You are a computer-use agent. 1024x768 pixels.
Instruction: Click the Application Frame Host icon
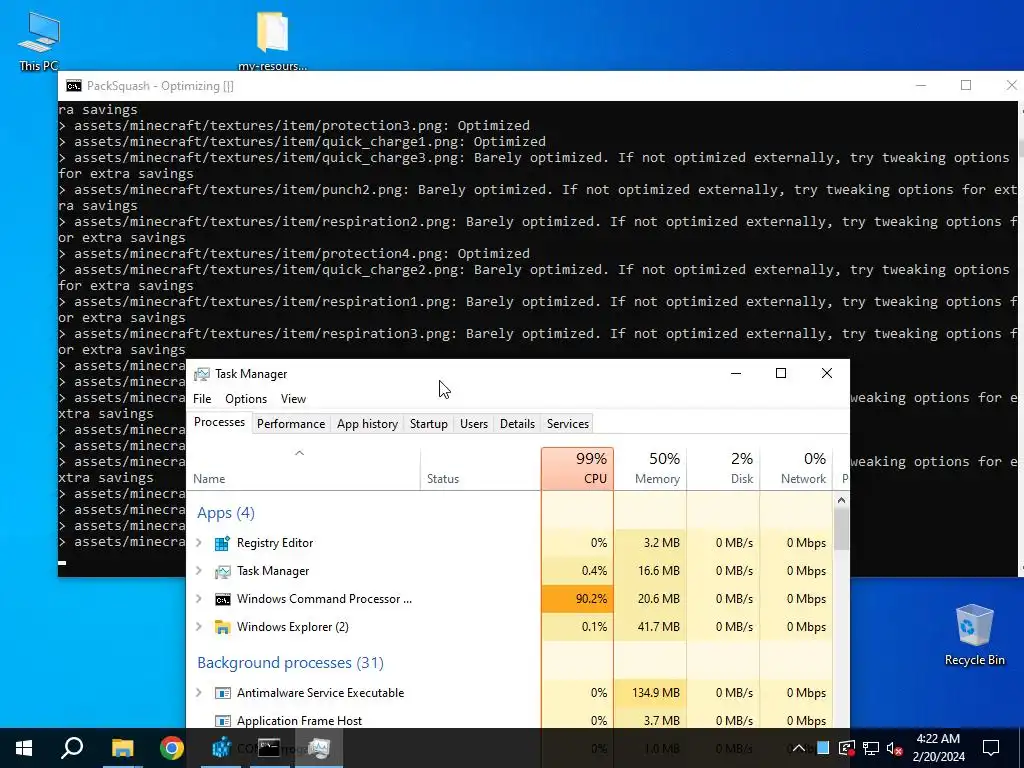pos(222,721)
